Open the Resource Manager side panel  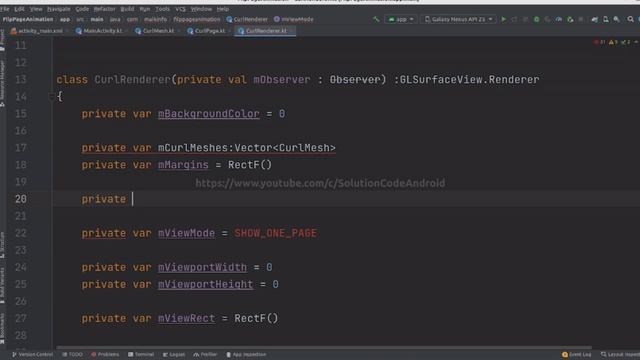point(2,83)
